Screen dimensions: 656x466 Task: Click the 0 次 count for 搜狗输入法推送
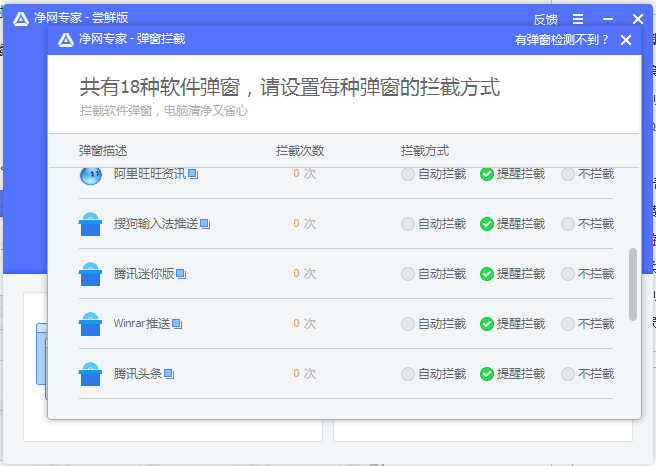click(x=305, y=224)
